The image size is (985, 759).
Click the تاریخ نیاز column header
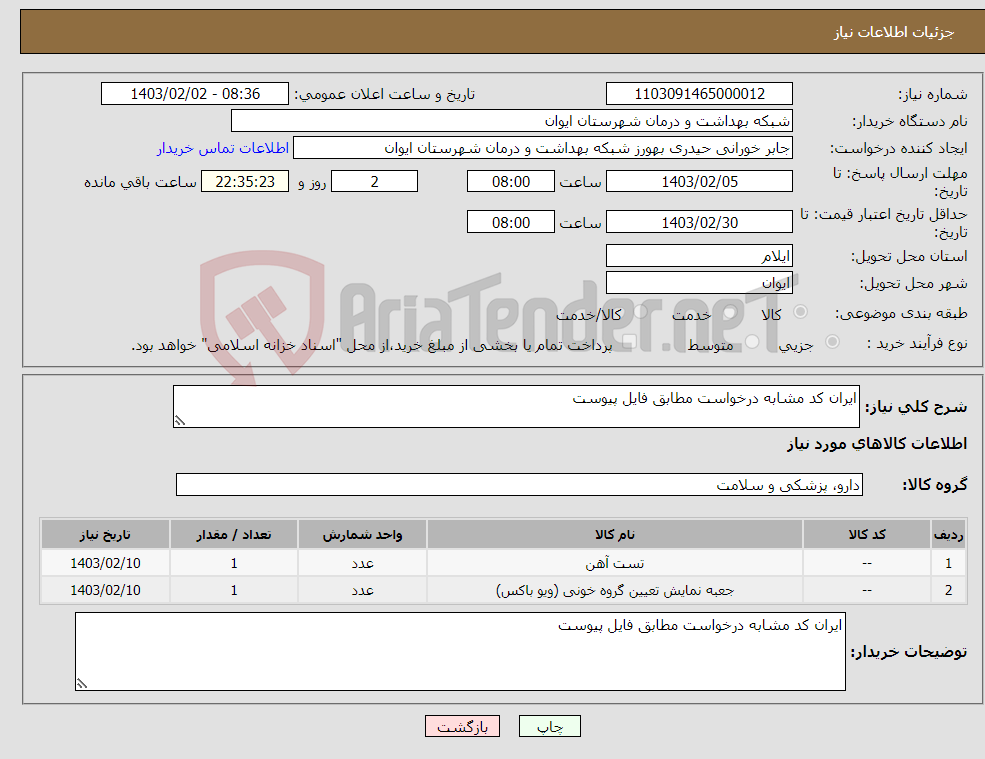click(106, 534)
